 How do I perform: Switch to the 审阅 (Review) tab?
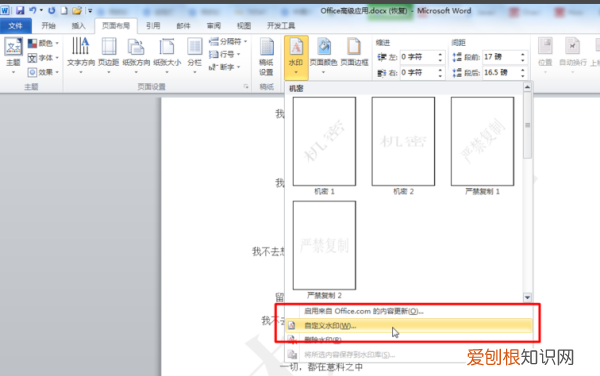(x=214, y=26)
